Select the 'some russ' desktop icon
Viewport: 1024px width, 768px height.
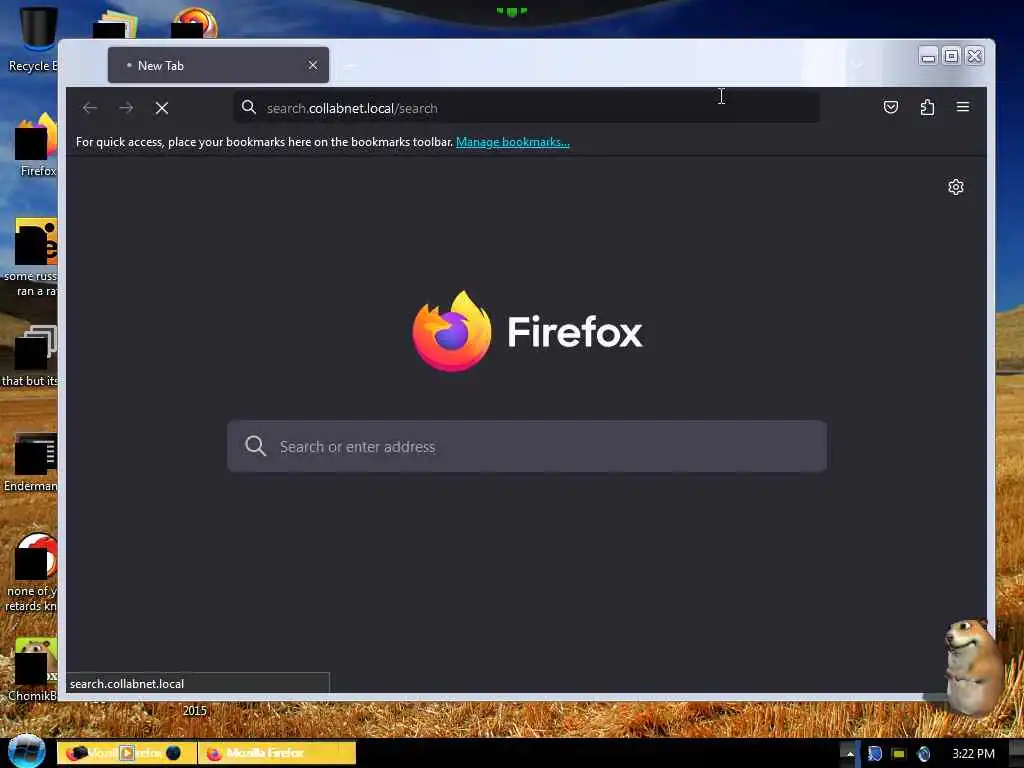point(33,257)
